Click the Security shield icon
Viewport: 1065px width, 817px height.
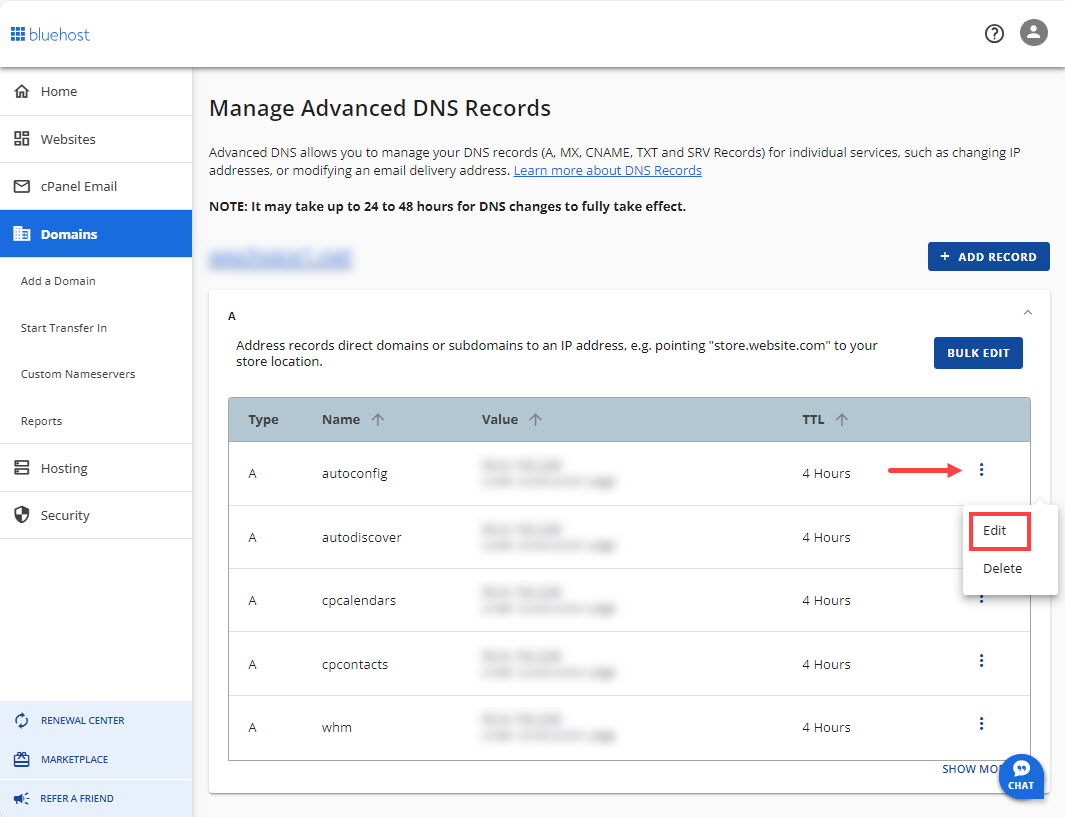click(x=22, y=515)
